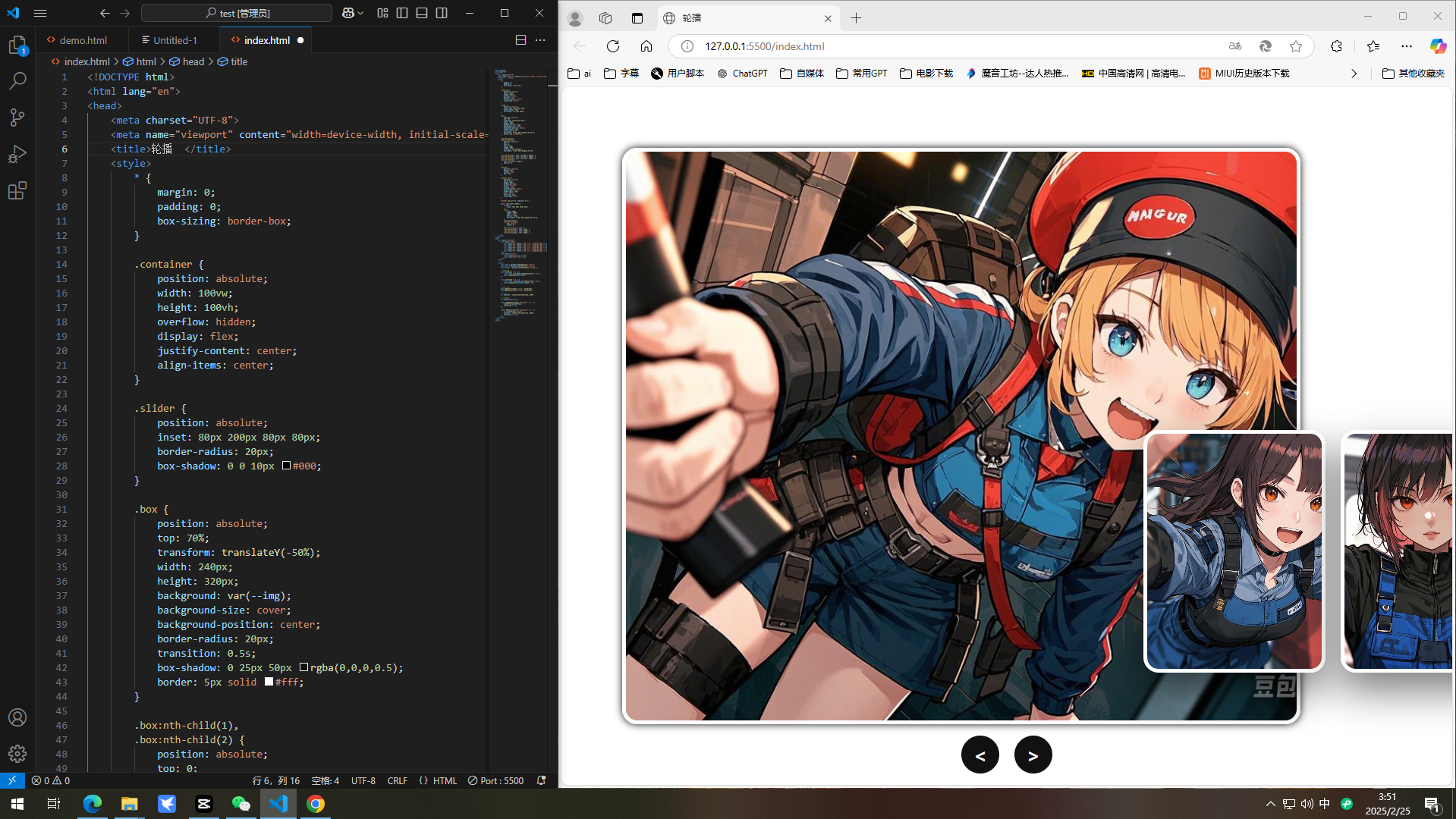Click the code minimap in the editor
The height and width of the screenshot is (819, 1456).
pos(521,196)
